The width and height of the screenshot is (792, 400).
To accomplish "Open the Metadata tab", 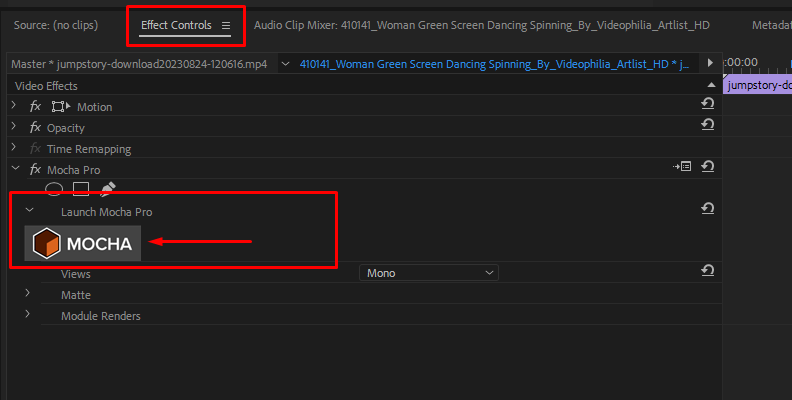I will (x=771, y=25).
